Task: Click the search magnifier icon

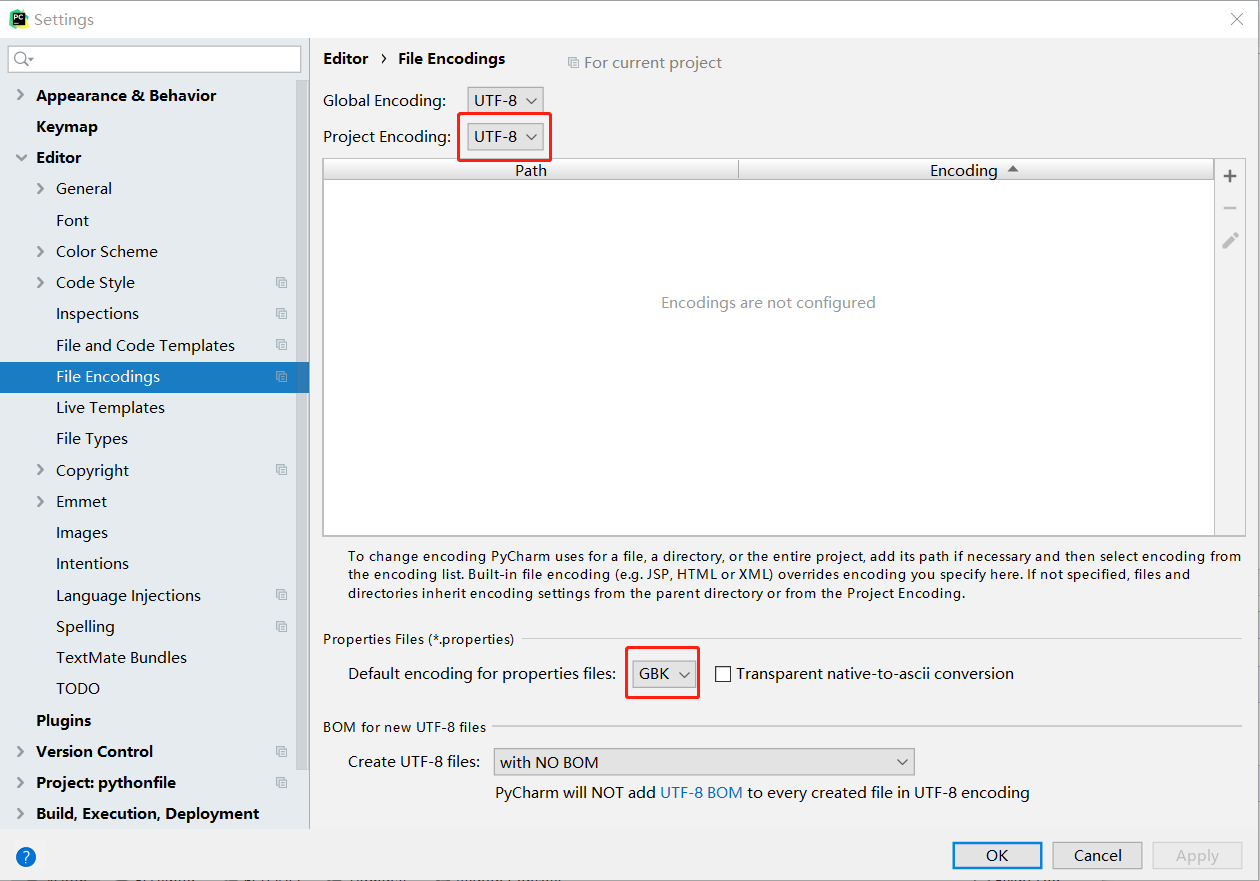Action: 22,59
